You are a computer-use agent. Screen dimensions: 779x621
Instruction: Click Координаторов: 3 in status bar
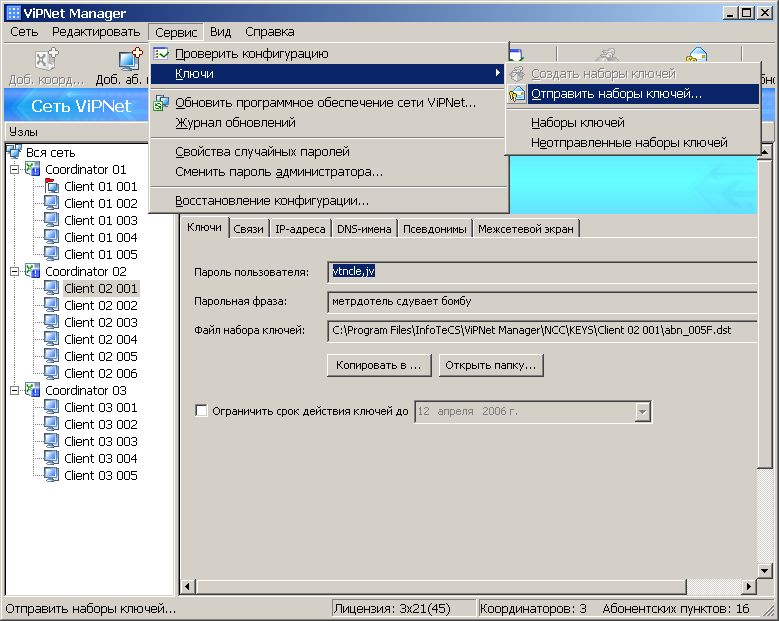pos(533,609)
